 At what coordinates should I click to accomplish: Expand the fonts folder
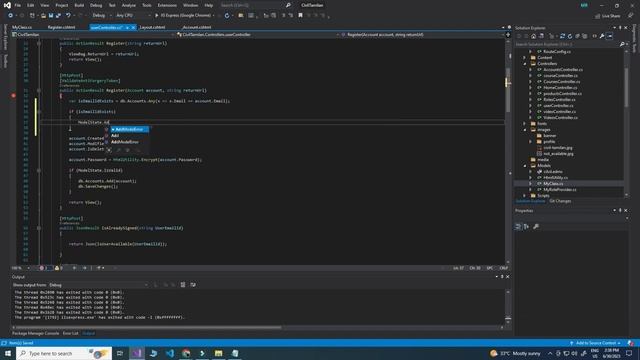[x=525, y=124]
